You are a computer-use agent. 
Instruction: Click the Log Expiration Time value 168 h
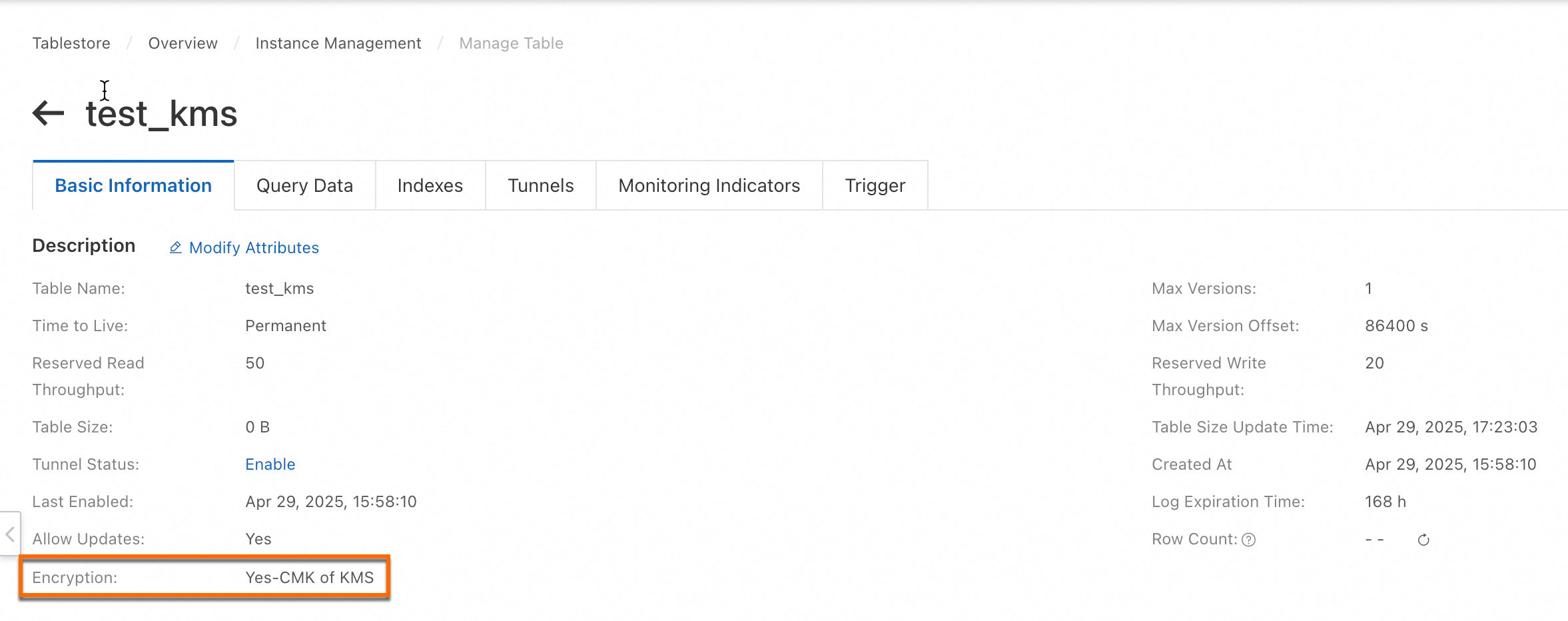[x=1385, y=502]
